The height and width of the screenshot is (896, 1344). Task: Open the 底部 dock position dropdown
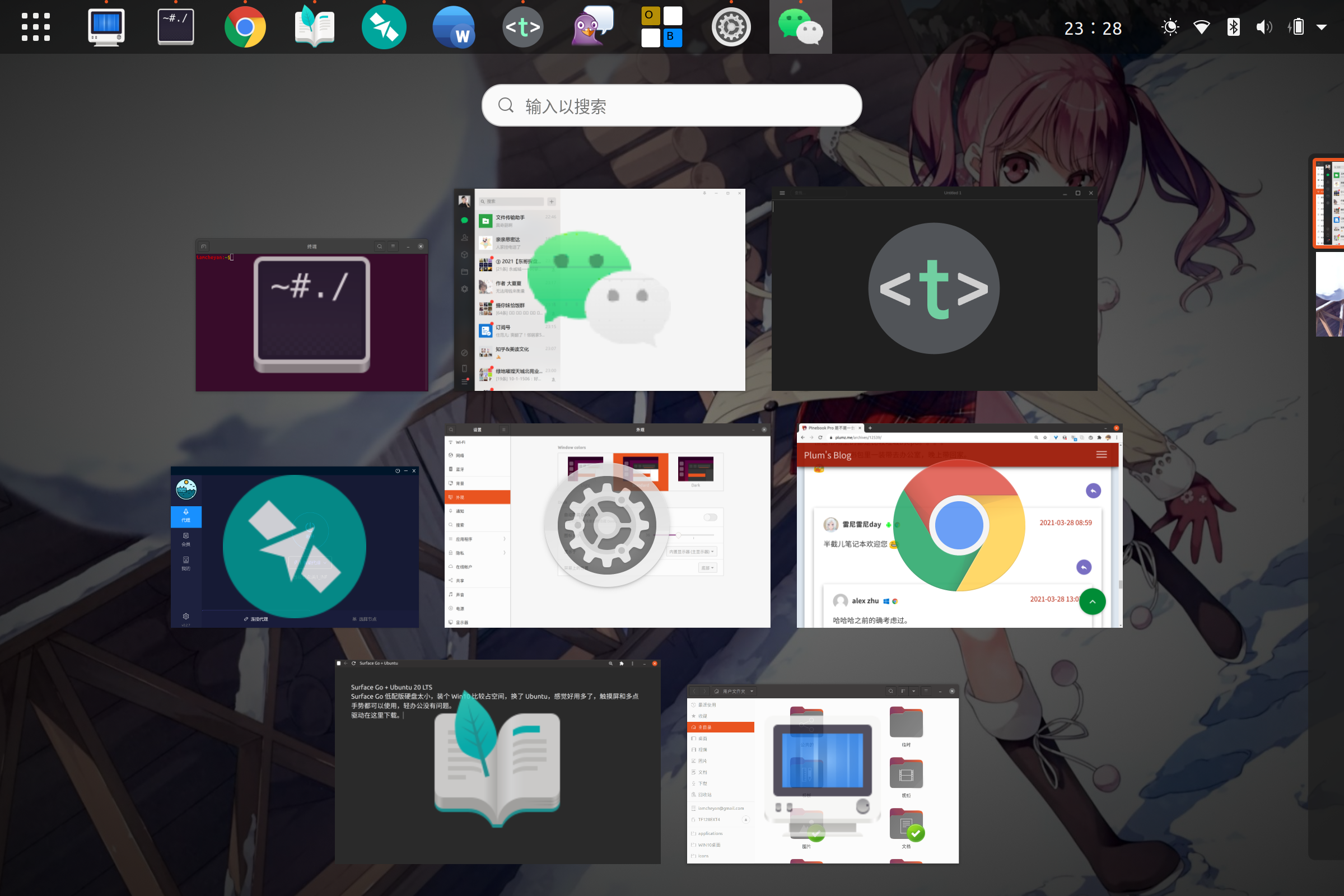click(x=707, y=567)
